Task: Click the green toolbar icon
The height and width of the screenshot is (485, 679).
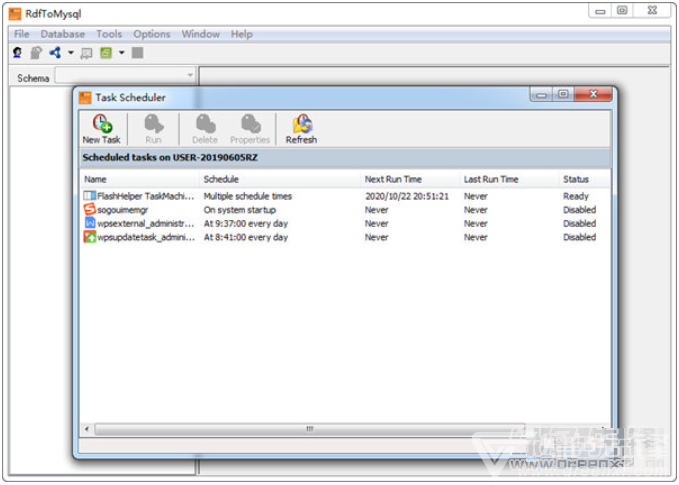Action: coord(106,53)
